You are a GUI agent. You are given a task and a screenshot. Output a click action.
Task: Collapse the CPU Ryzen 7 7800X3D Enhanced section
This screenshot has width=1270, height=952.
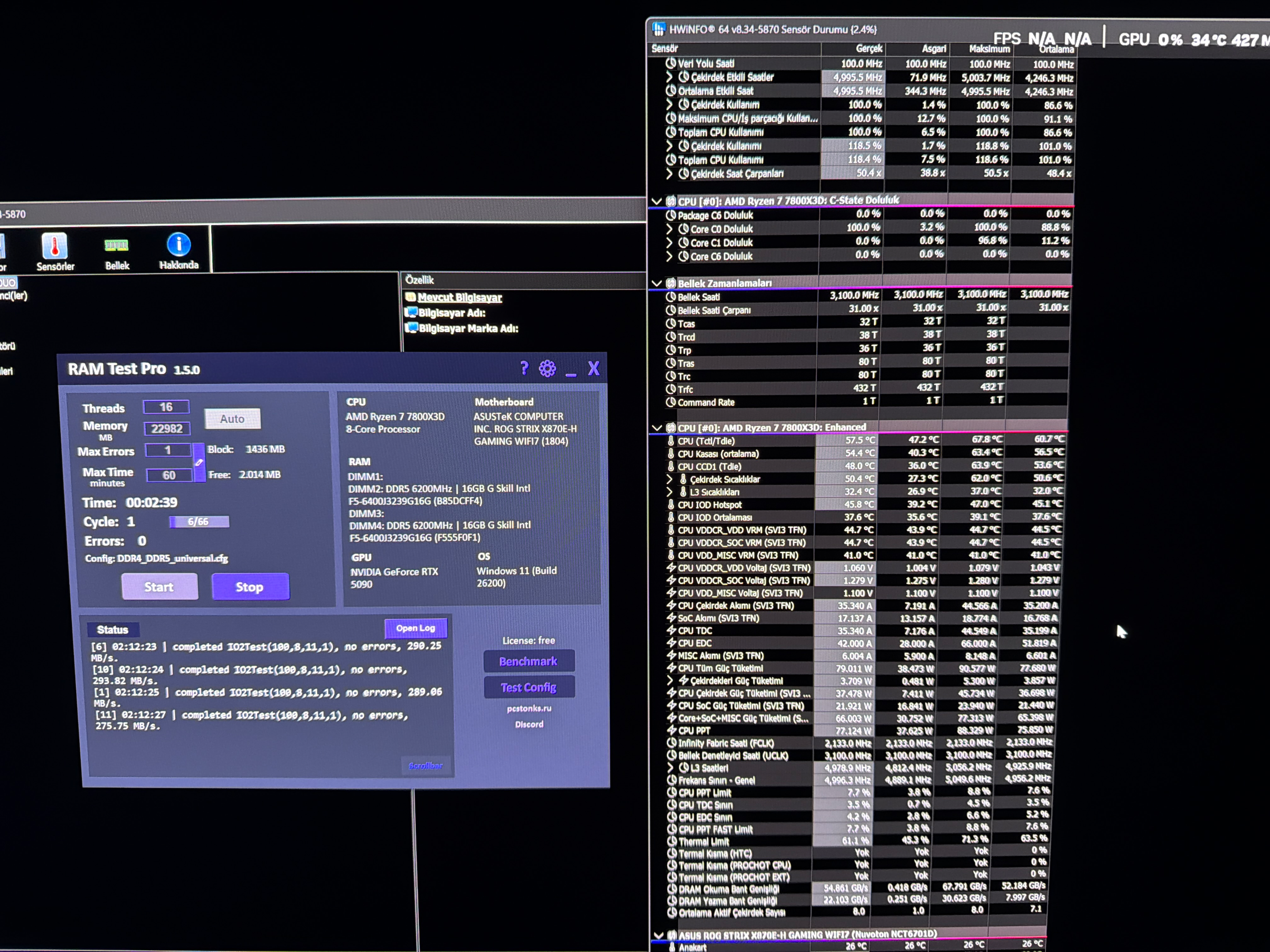[x=657, y=428]
